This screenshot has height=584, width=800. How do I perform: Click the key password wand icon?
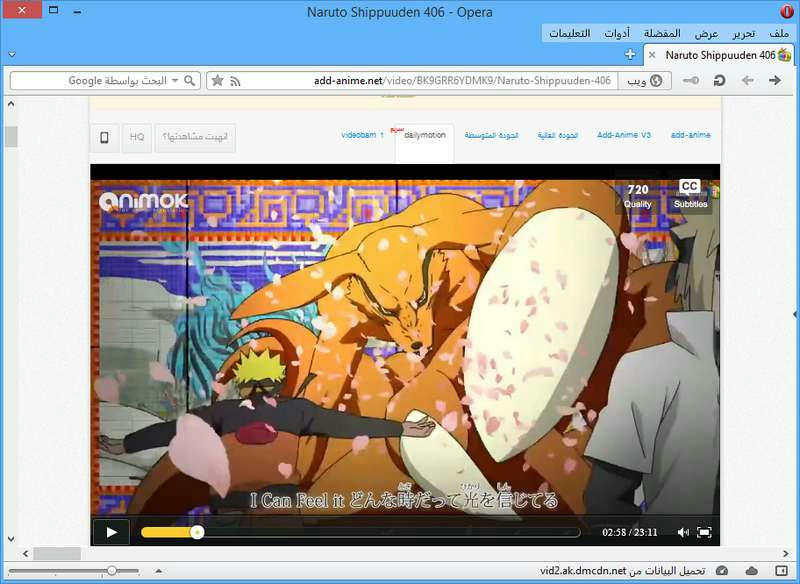click(x=691, y=81)
